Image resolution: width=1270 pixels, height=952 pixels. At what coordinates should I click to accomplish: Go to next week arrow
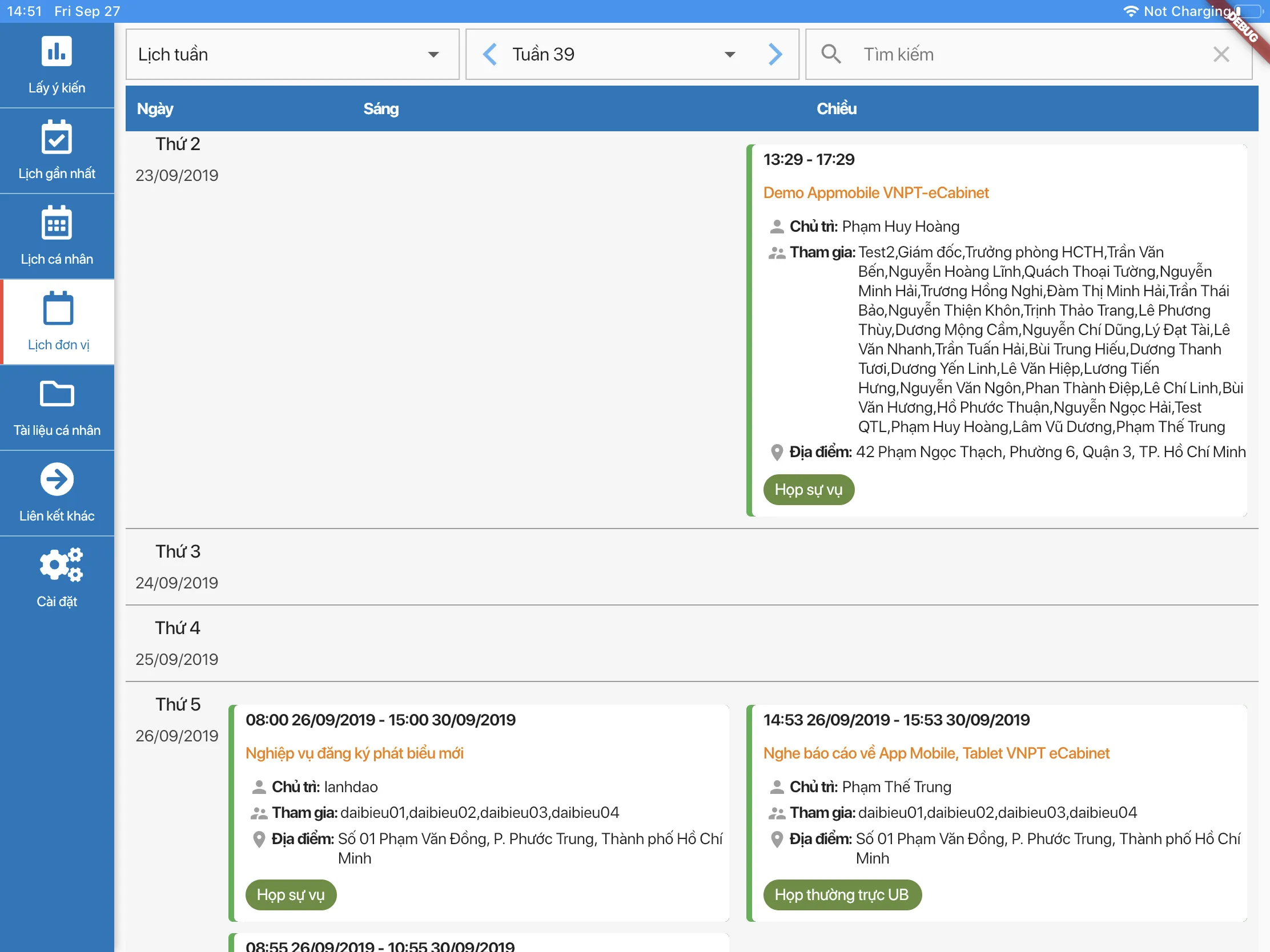pos(775,55)
